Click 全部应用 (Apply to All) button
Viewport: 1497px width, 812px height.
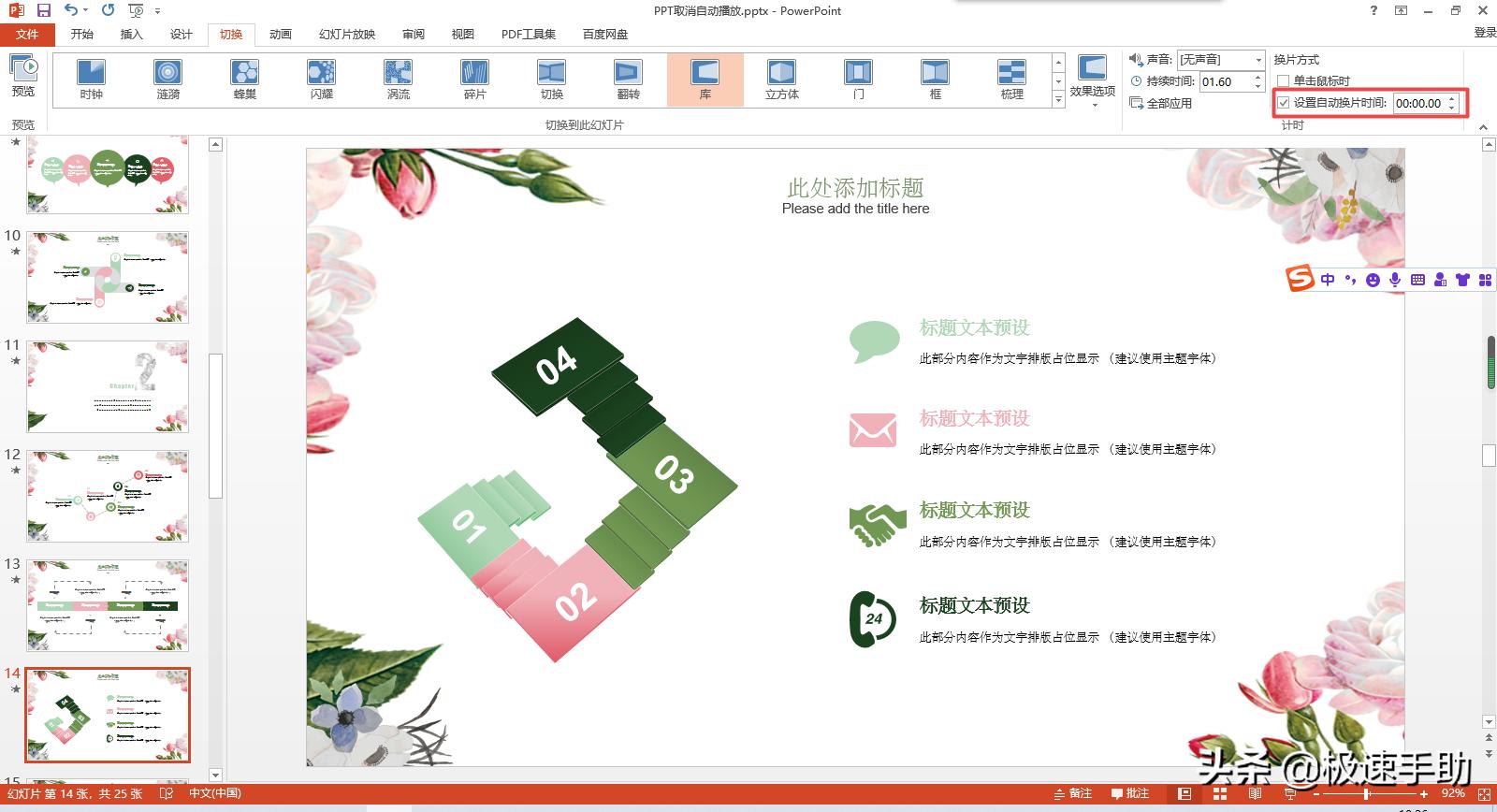click(1161, 103)
